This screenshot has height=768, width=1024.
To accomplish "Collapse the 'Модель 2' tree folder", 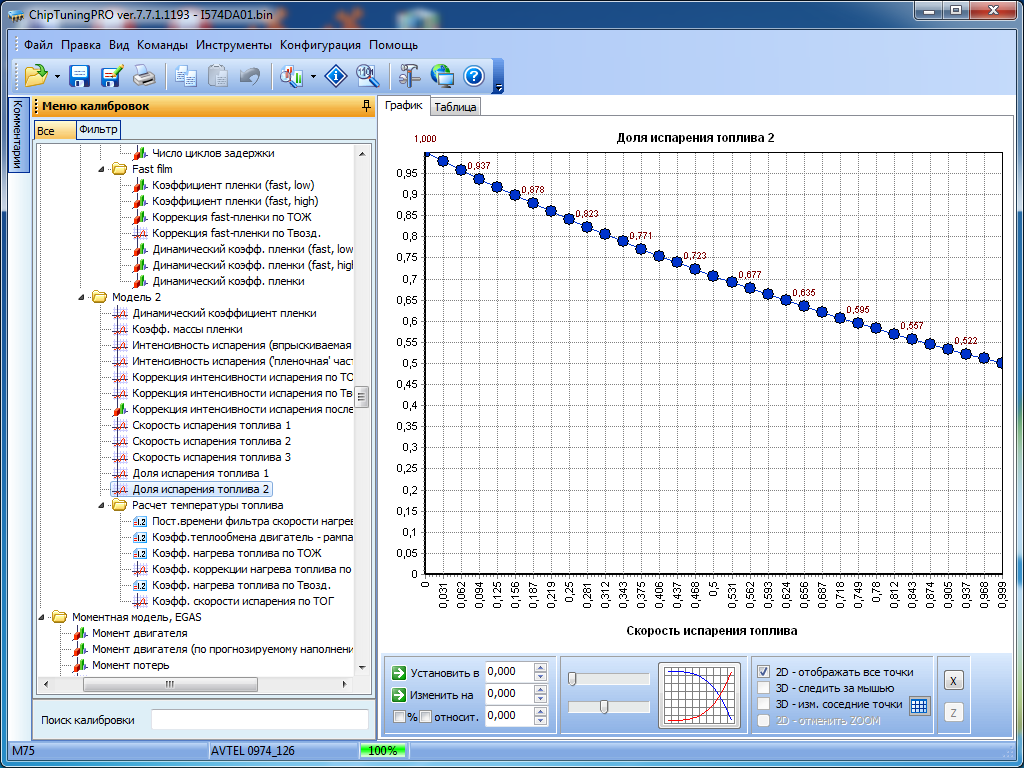I will [83, 297].
